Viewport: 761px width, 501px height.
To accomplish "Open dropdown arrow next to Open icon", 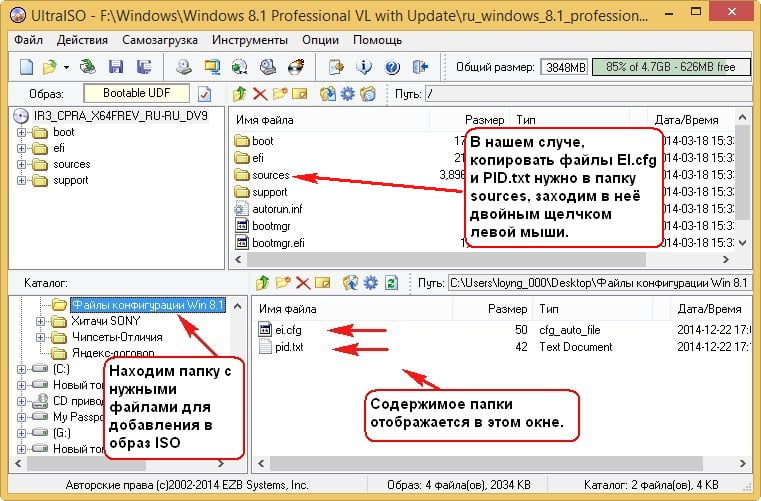I will coord(66,67).
